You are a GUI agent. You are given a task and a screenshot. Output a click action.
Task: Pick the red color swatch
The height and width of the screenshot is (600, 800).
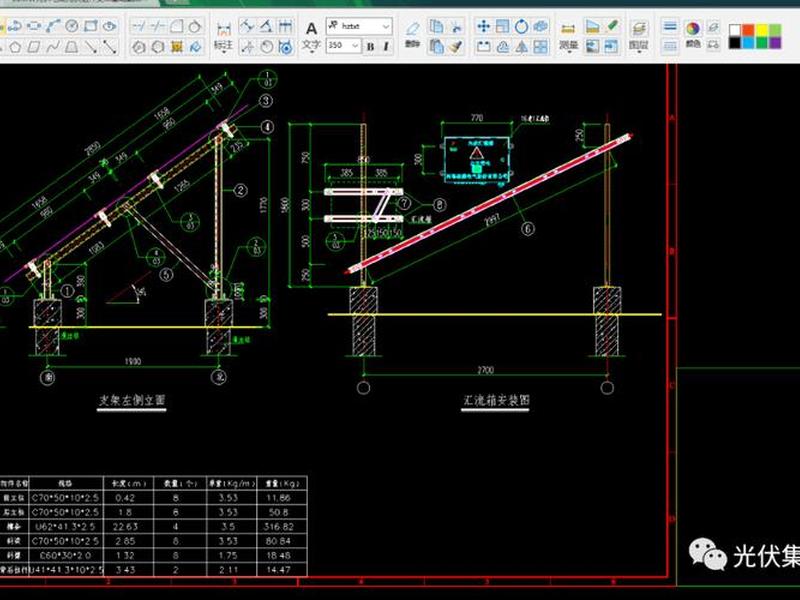(748, 30)
